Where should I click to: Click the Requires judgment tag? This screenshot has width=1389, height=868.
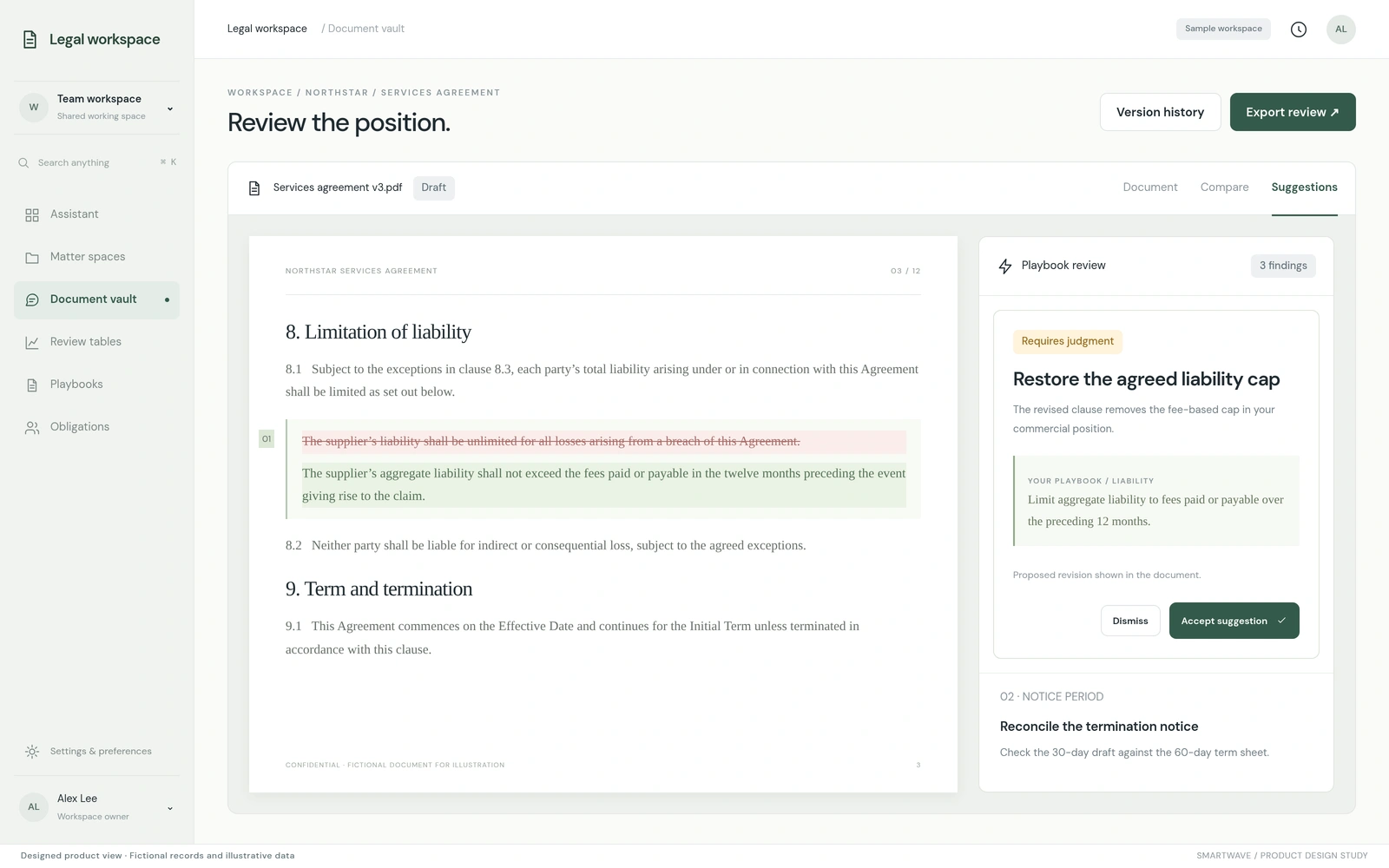coord(1067,341)
